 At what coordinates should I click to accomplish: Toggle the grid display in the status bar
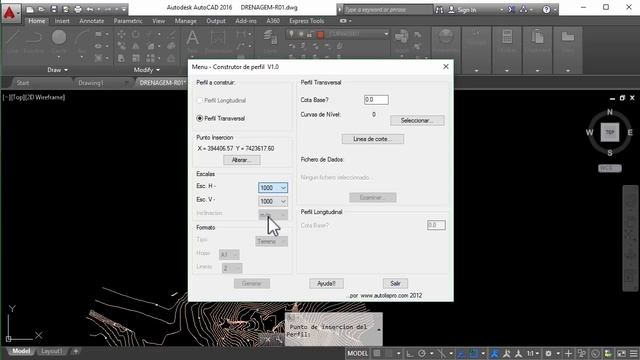click(x=377, y=353)
